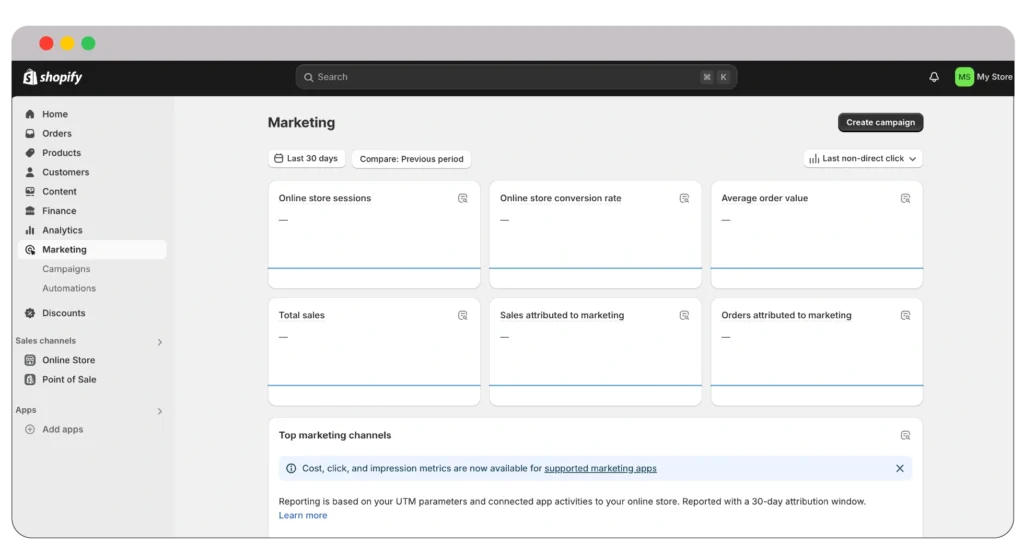Open Automations under Marketing

(69, 288)
